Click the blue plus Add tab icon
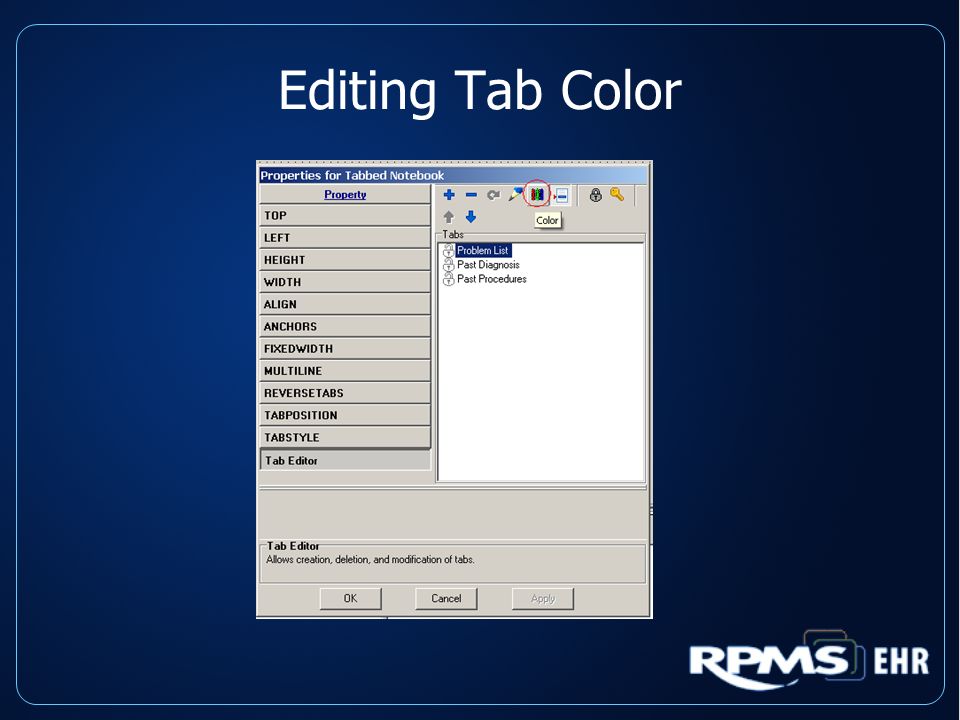The image size is (960, 720). 449,195
